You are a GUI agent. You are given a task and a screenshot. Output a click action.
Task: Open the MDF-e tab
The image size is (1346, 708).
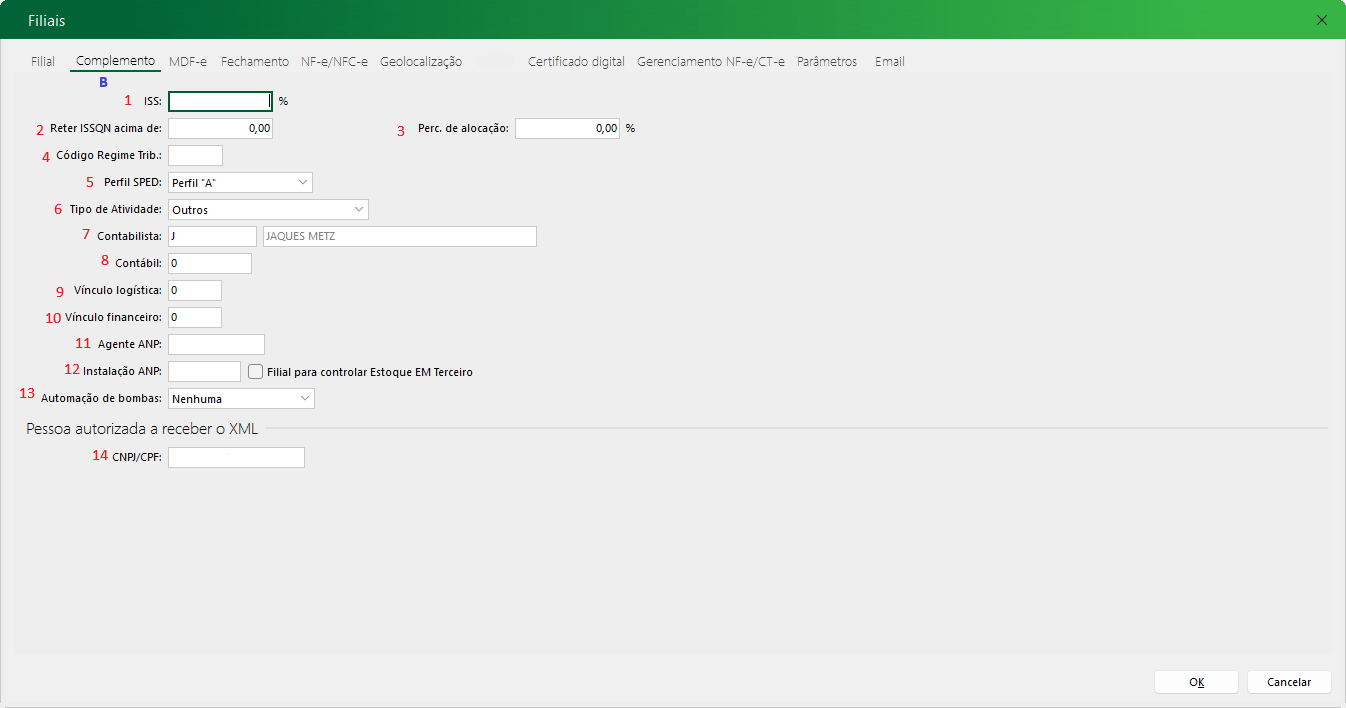pyautogui.click(x=188, y=62)
